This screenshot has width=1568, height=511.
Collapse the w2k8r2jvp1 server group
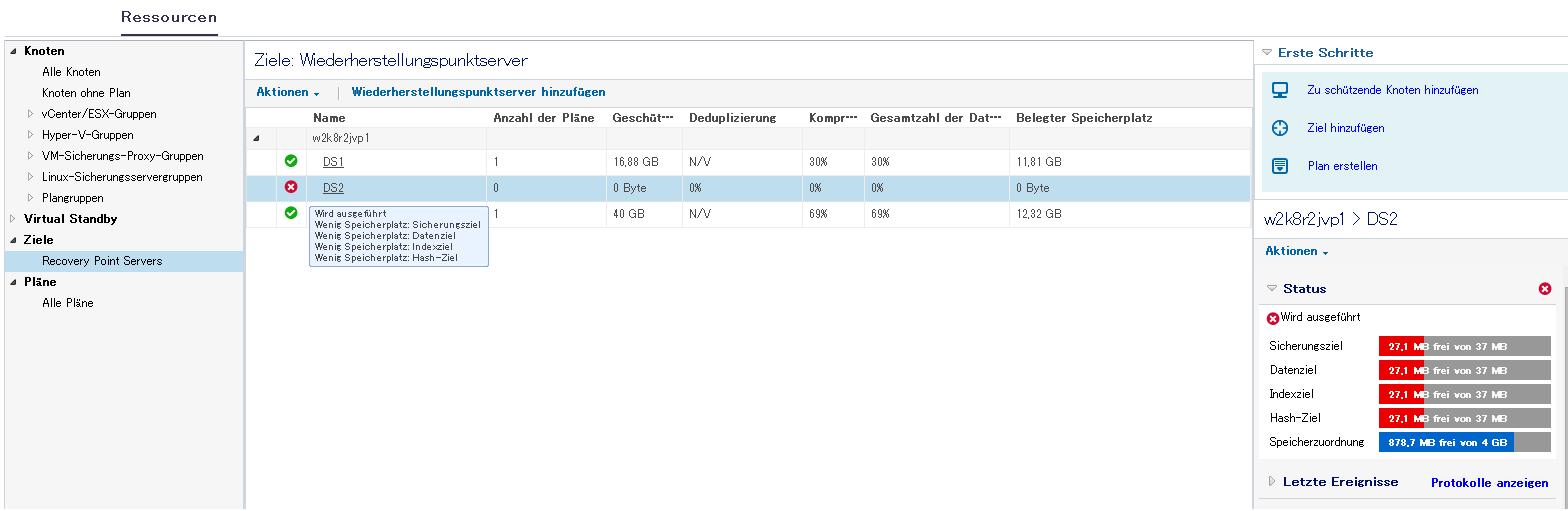(257, 139)
